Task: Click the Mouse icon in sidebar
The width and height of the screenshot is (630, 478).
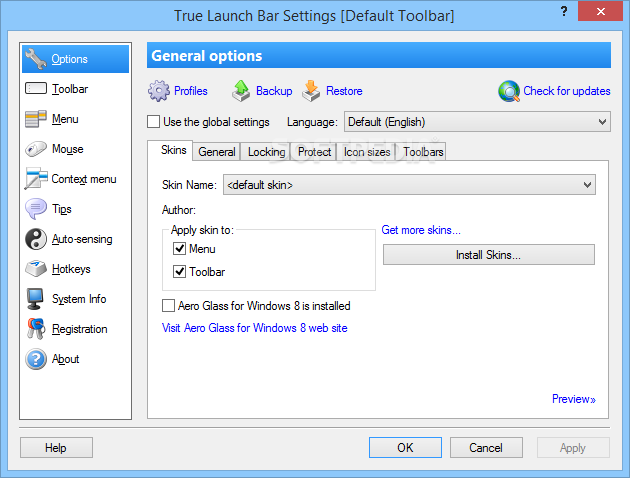Action: [x=36, y=149]
